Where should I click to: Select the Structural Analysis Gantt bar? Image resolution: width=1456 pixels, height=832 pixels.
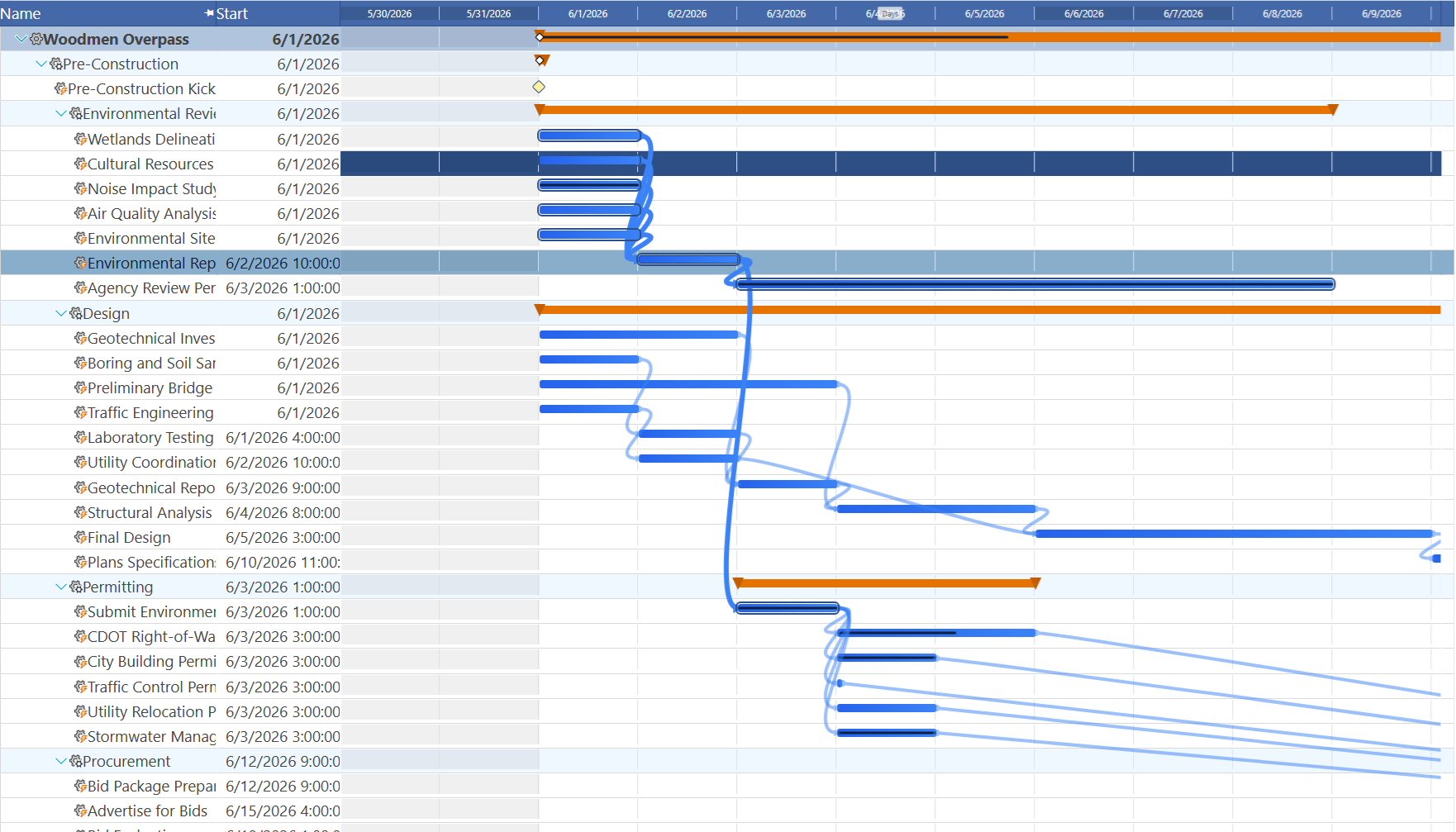[x=936, y=509]
